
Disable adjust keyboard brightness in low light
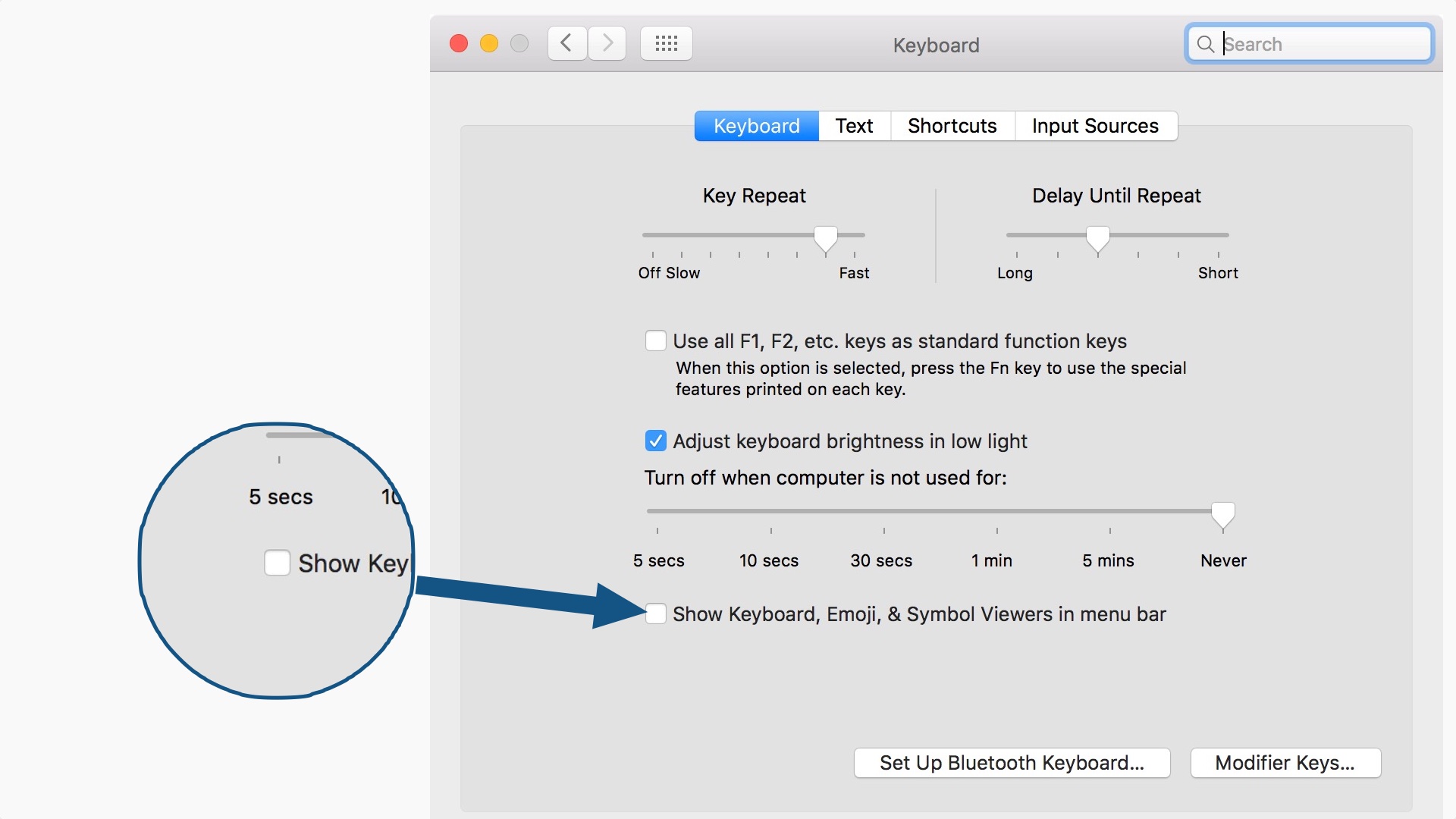pos(655,441)
